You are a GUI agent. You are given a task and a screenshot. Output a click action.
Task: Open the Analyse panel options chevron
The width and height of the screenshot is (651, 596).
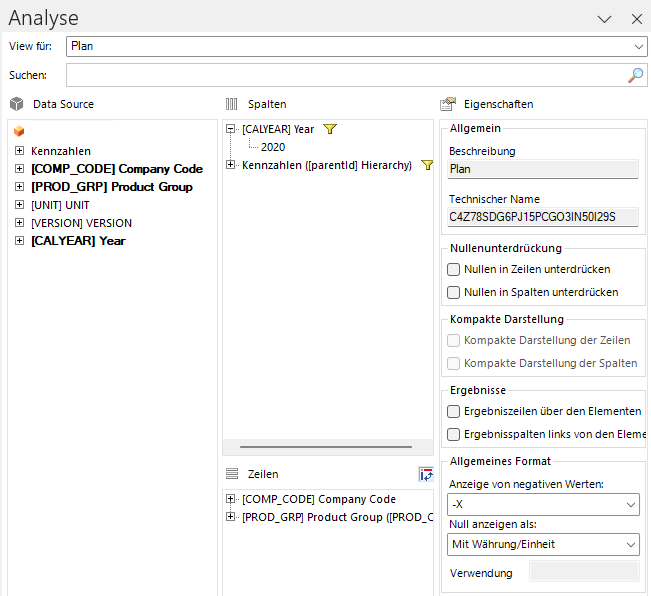click(x=604, y=19)
